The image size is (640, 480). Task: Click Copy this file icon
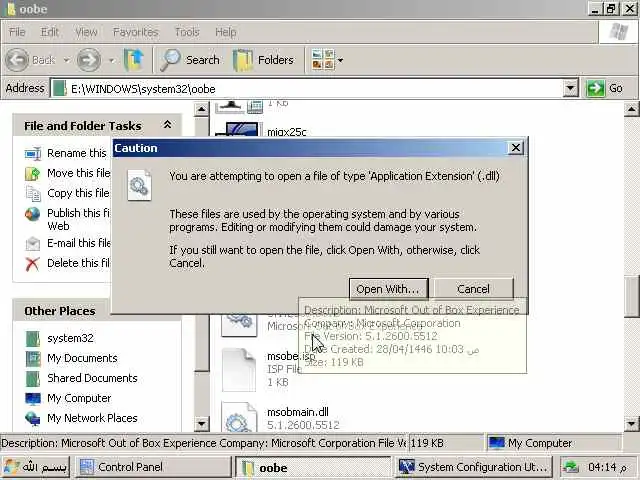click(x=33, y=193)
